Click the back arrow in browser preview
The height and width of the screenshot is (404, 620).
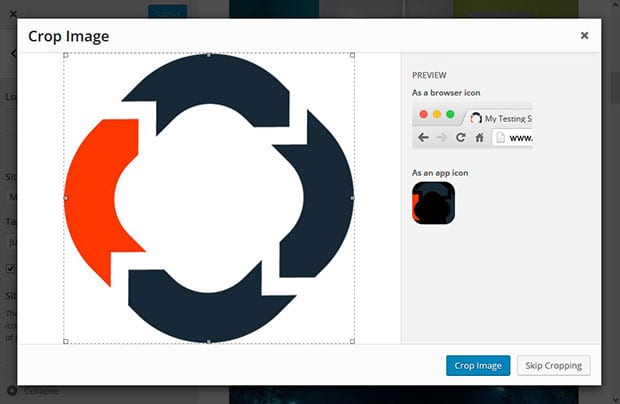pyautogui.click(x=423, y=138)
